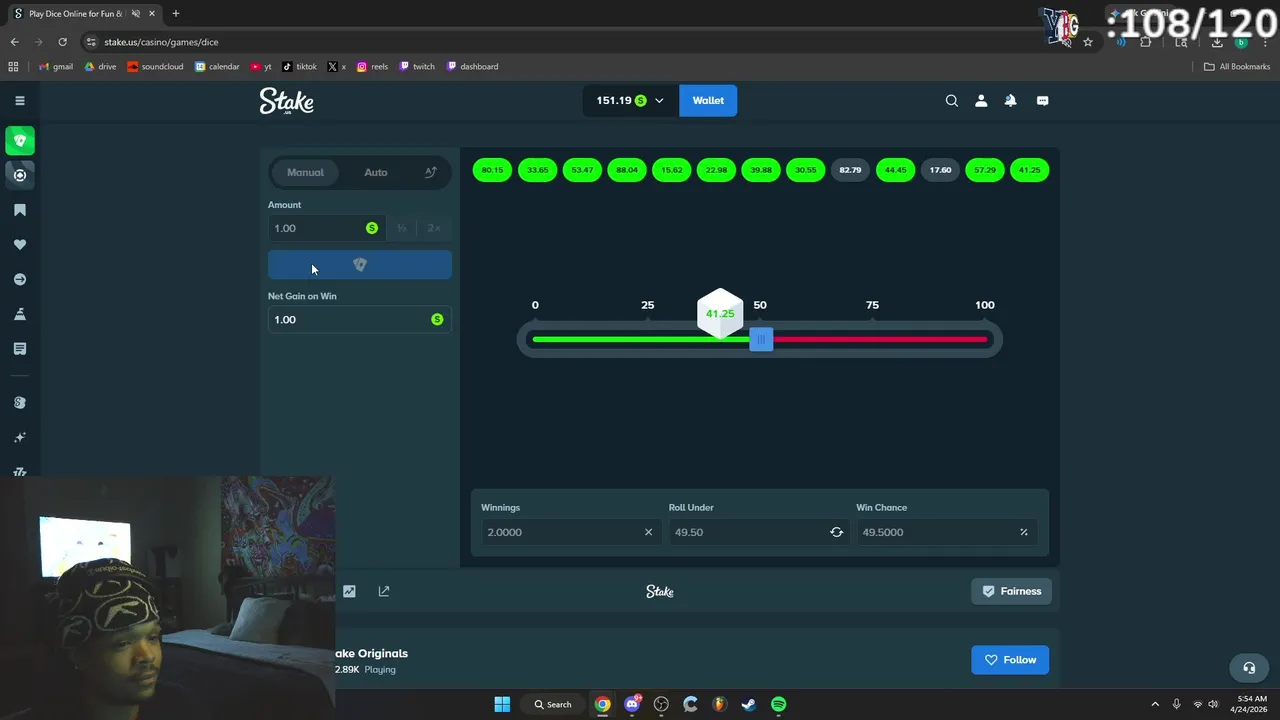The width and height of the screenshot is (1280, 720).
Task: Open the live stats chart icon
Action: click(349, 591)
